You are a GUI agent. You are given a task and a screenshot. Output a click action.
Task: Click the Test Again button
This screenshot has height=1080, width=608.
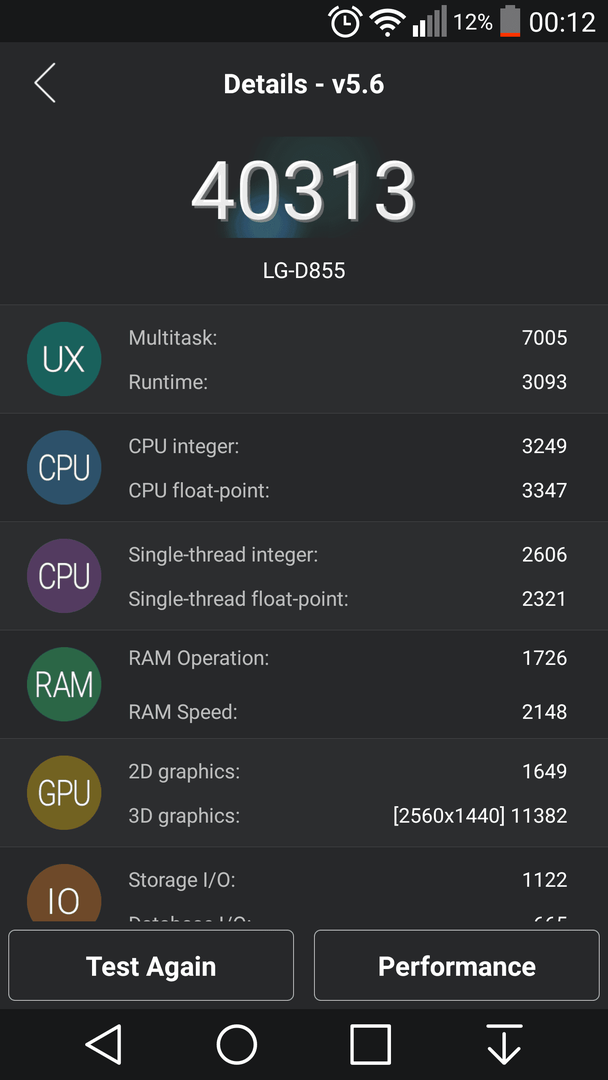point(151,966)
